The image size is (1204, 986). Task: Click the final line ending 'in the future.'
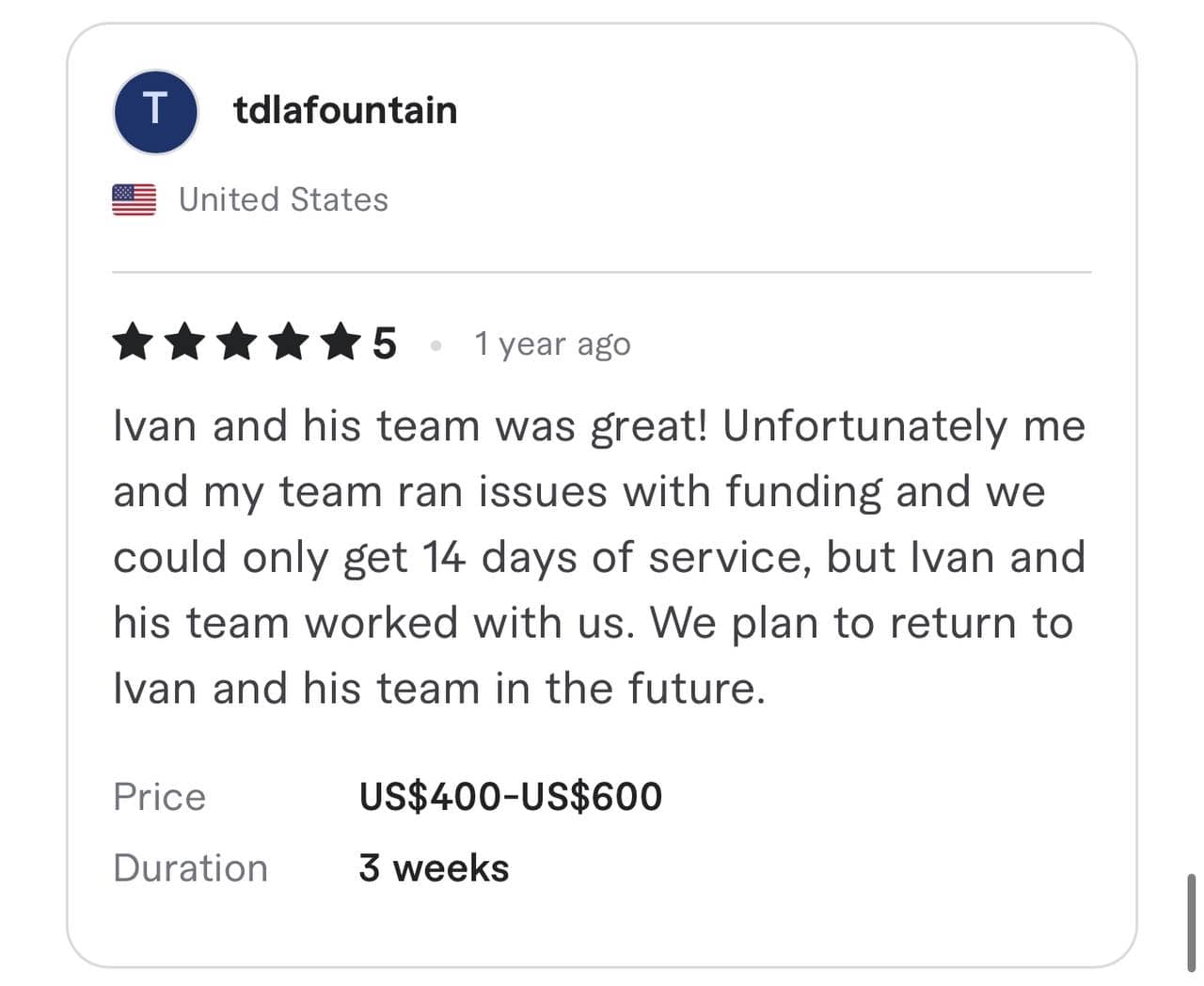[439, 688]
